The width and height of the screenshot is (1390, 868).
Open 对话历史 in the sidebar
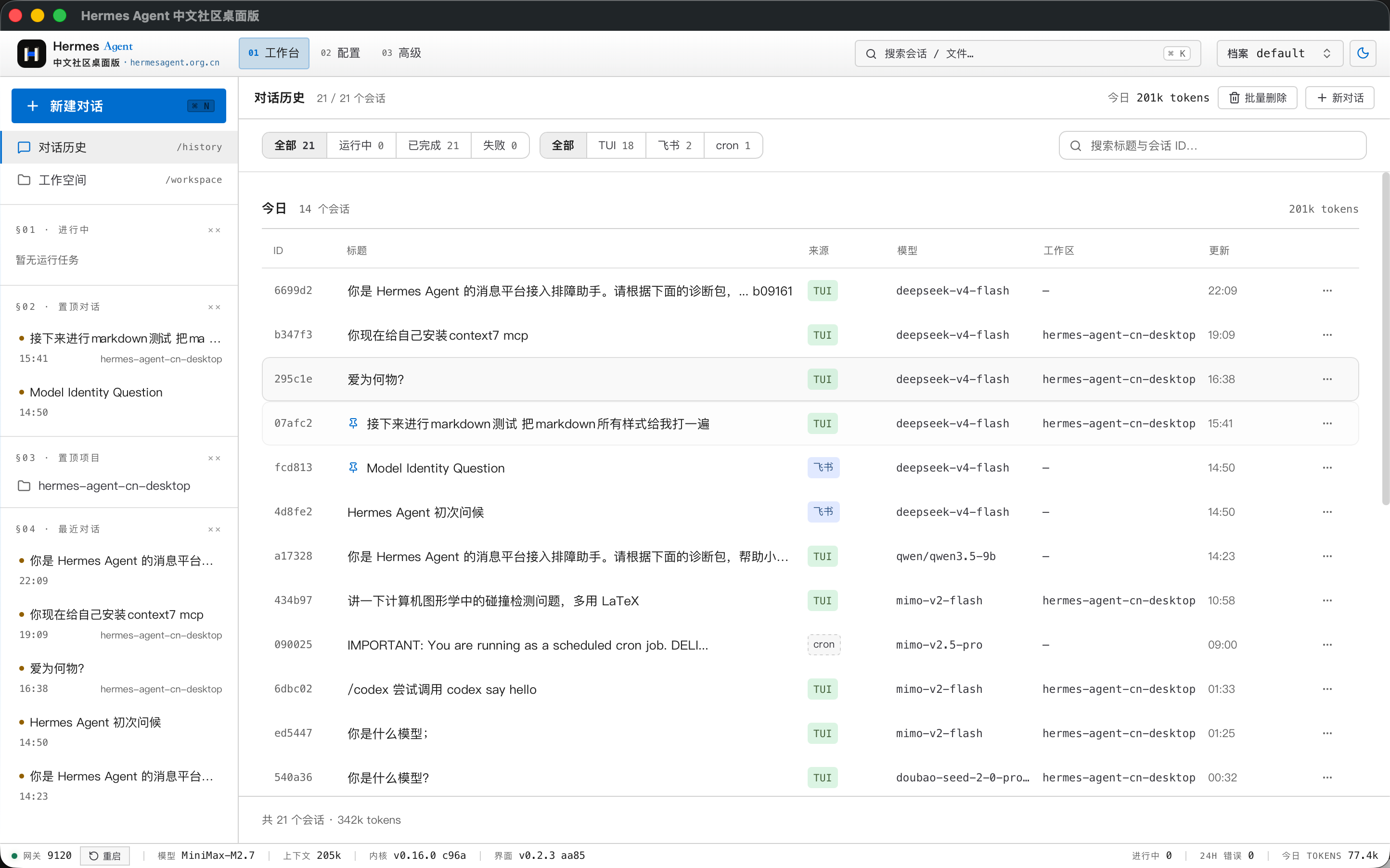point(119,148)
